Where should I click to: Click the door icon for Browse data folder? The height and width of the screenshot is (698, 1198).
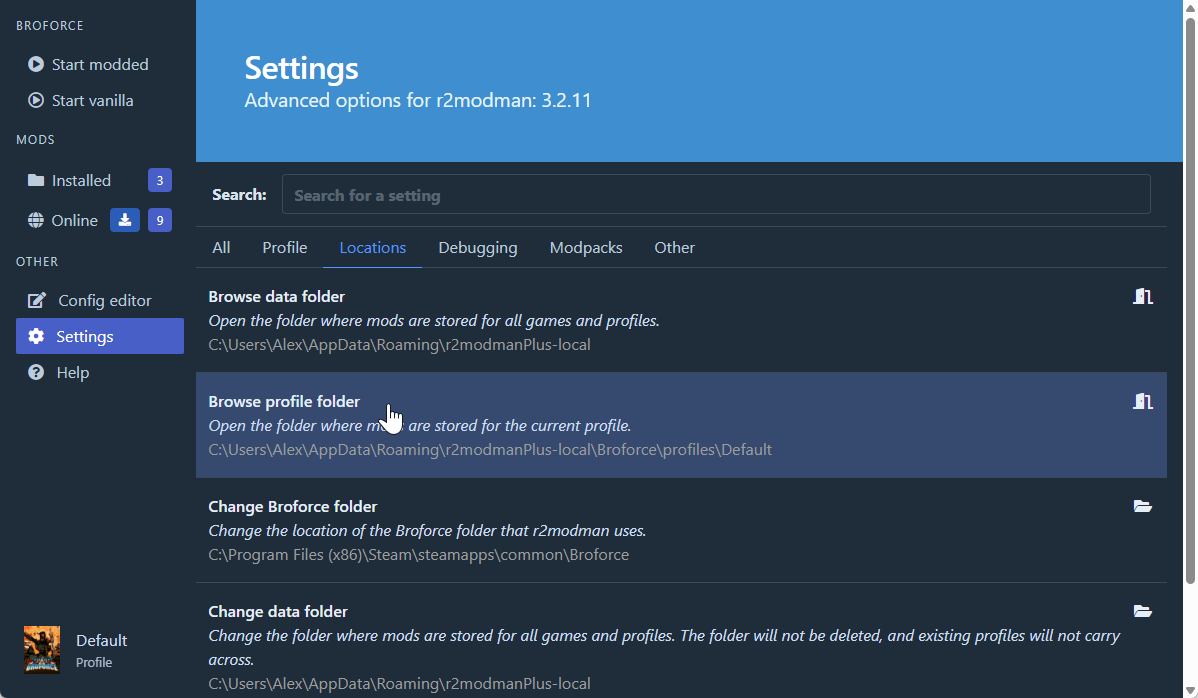pyautogui.click(x=1143, y=296)
